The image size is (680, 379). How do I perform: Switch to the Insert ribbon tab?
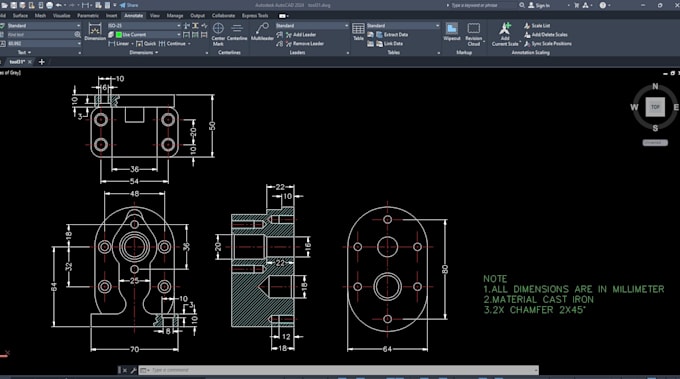111,16
